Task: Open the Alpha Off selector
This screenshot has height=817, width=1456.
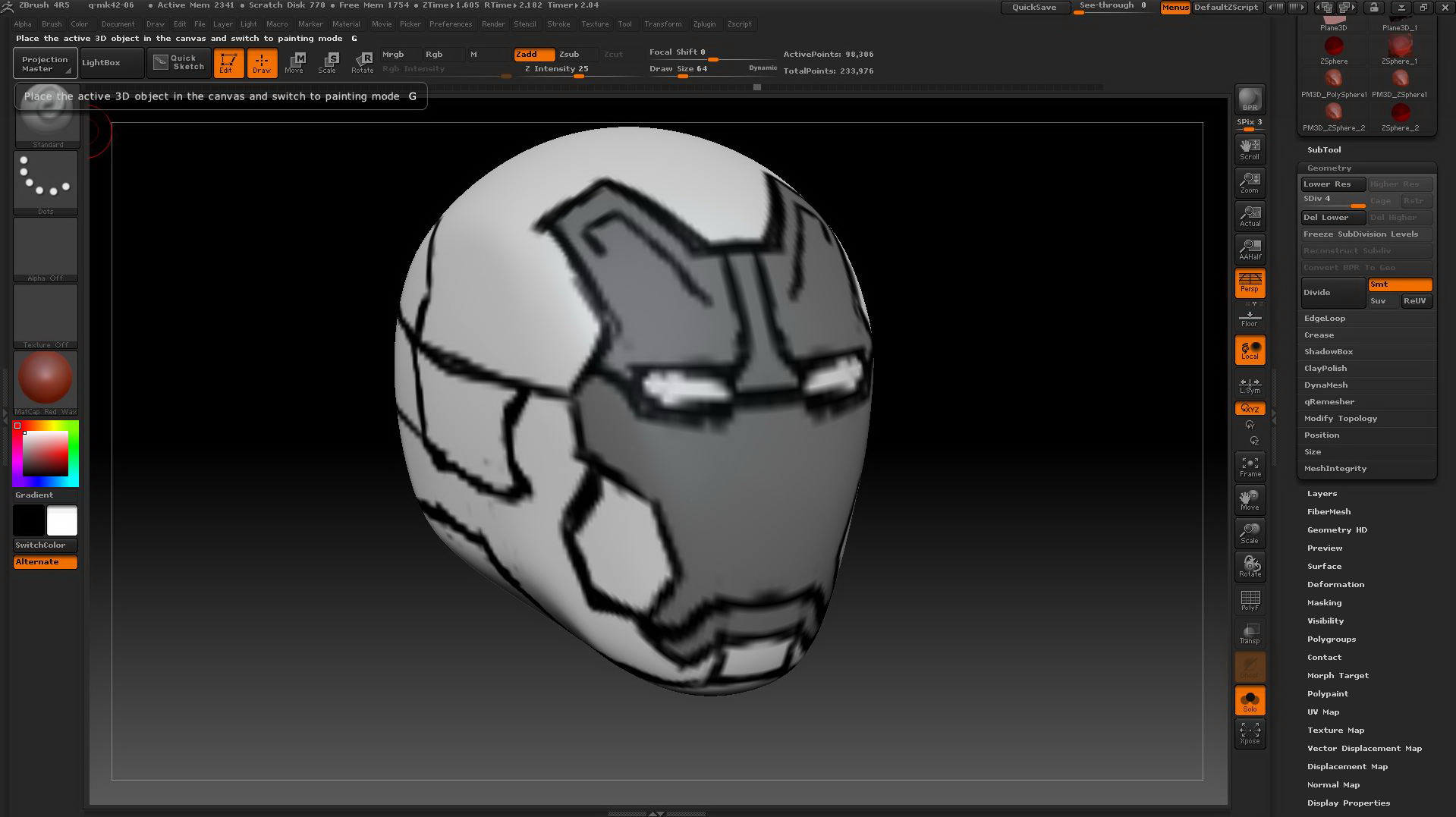Action: coord(46,250)
